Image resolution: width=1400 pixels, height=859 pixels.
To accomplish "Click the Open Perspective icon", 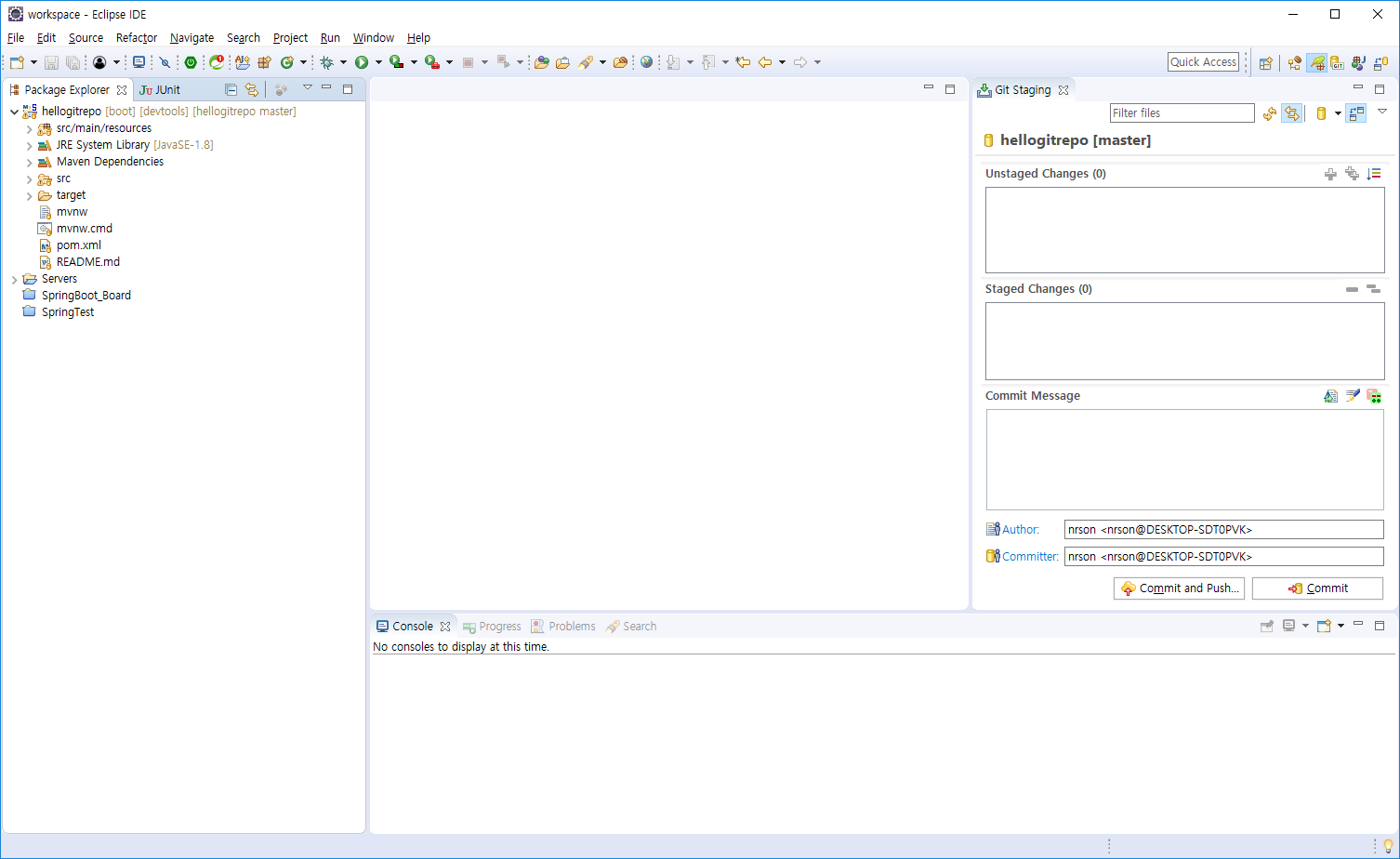I will coord(1265,63).
